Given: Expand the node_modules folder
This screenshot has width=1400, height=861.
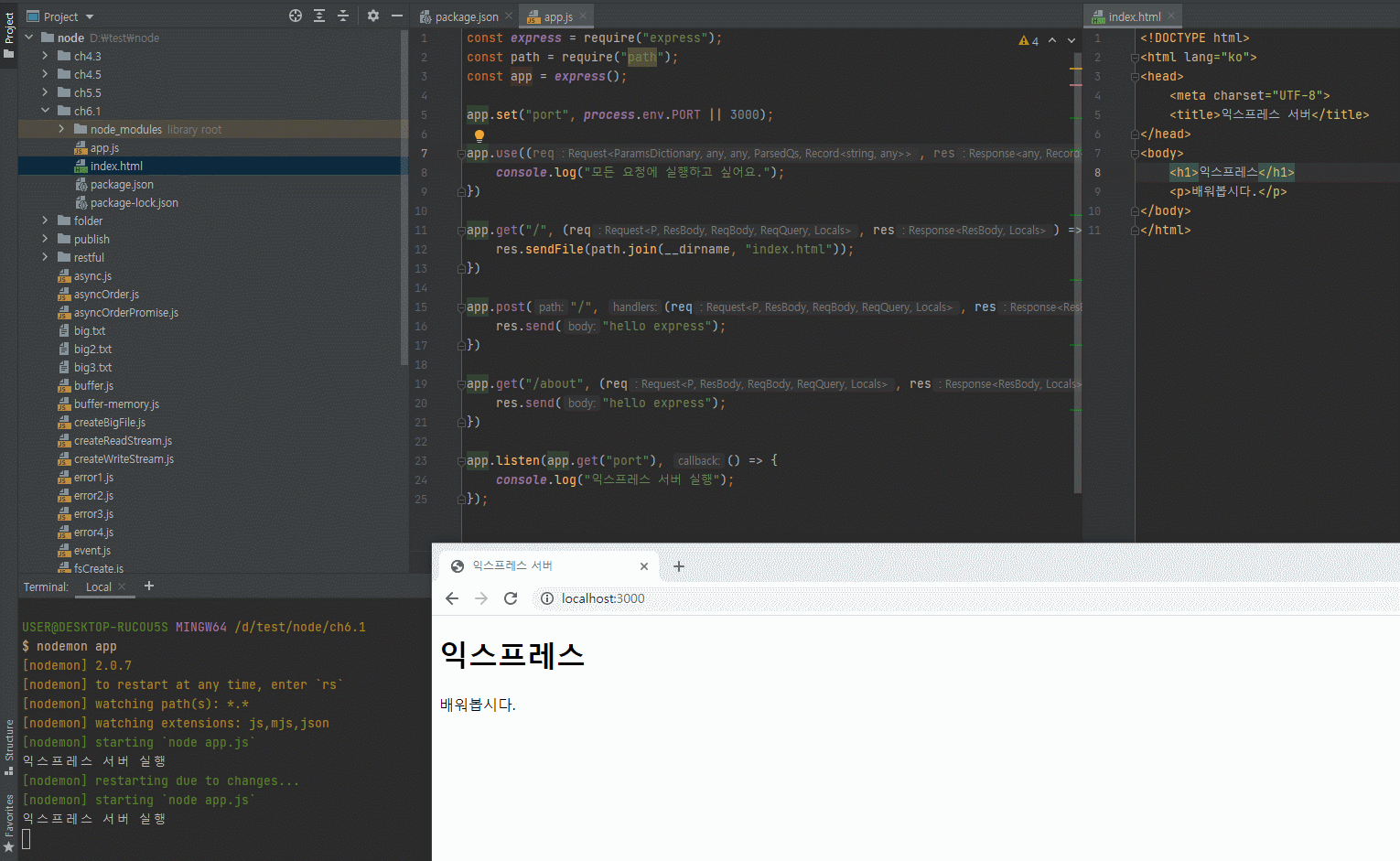Looking at the screenshot, I should tap(61, 129).
